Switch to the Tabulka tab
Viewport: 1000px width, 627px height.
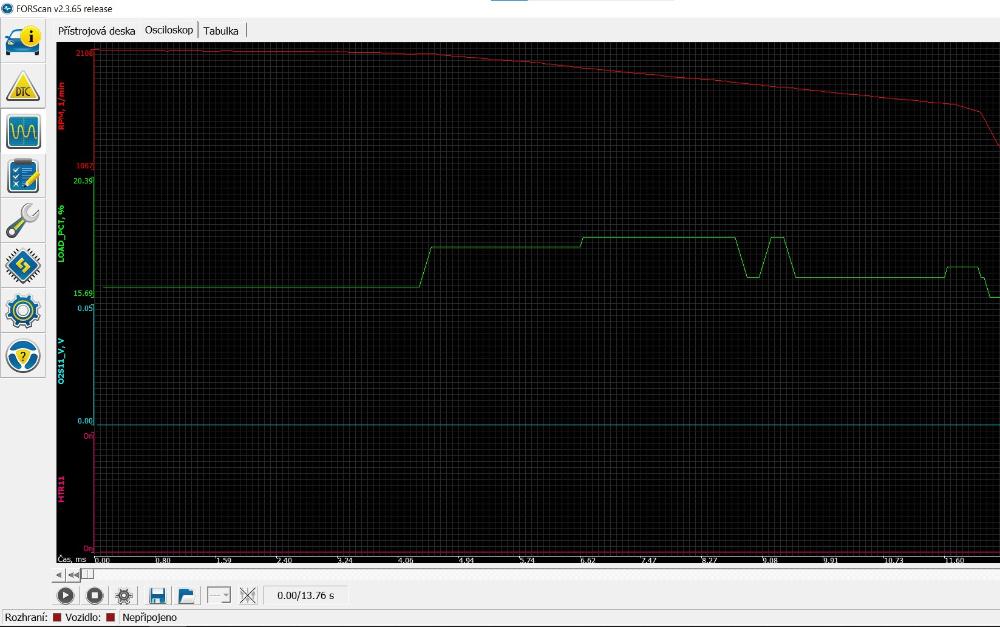(x=221, y=31)
